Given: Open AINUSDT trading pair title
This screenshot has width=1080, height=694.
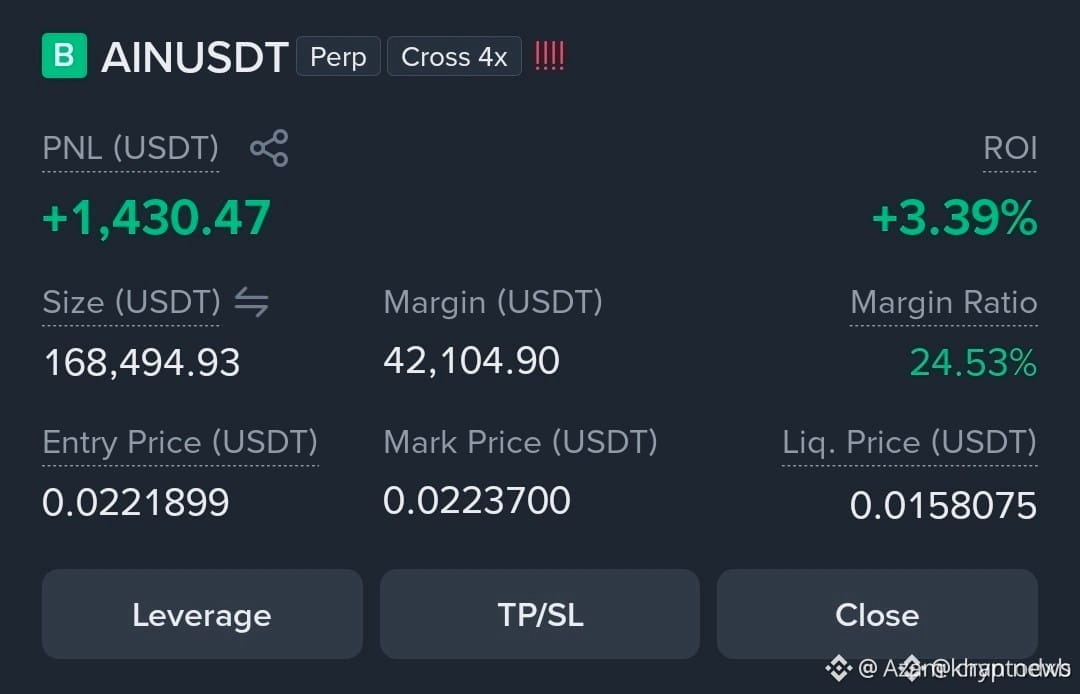Looking at the screenshot, I should tap(195, 57).
